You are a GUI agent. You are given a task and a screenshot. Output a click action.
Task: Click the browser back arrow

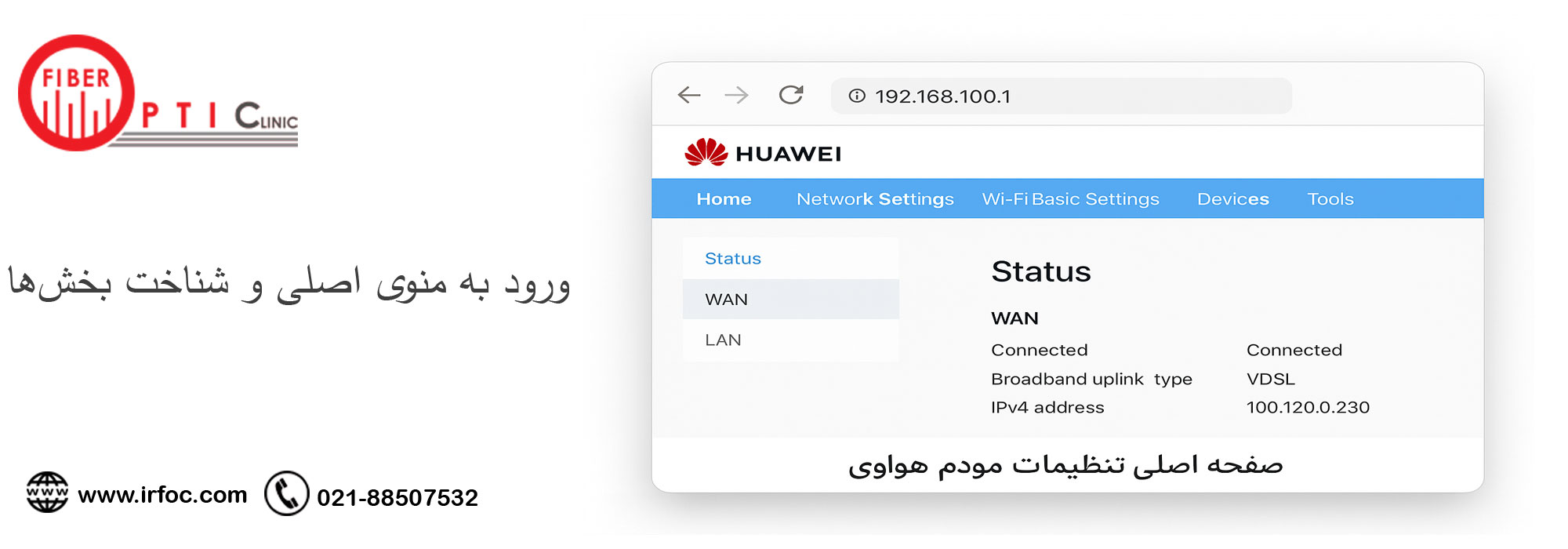689,96
